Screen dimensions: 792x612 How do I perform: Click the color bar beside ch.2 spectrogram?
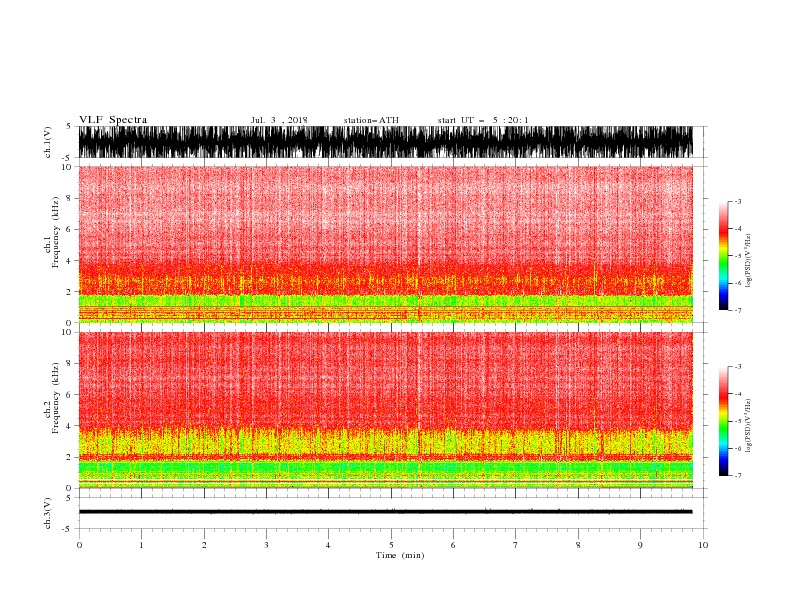pos(723,421)
